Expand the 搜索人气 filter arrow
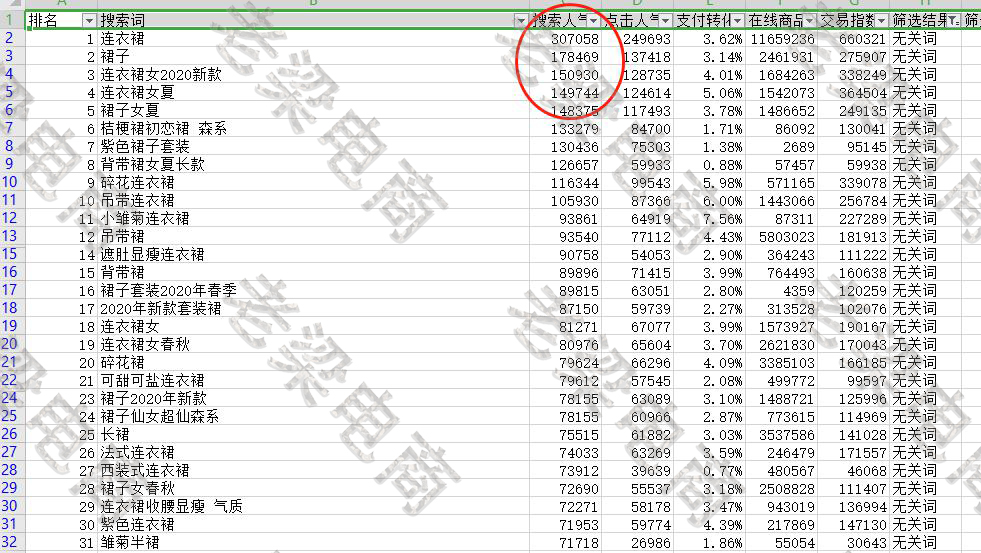The image size is (981, 553). (x=593, y=21)
